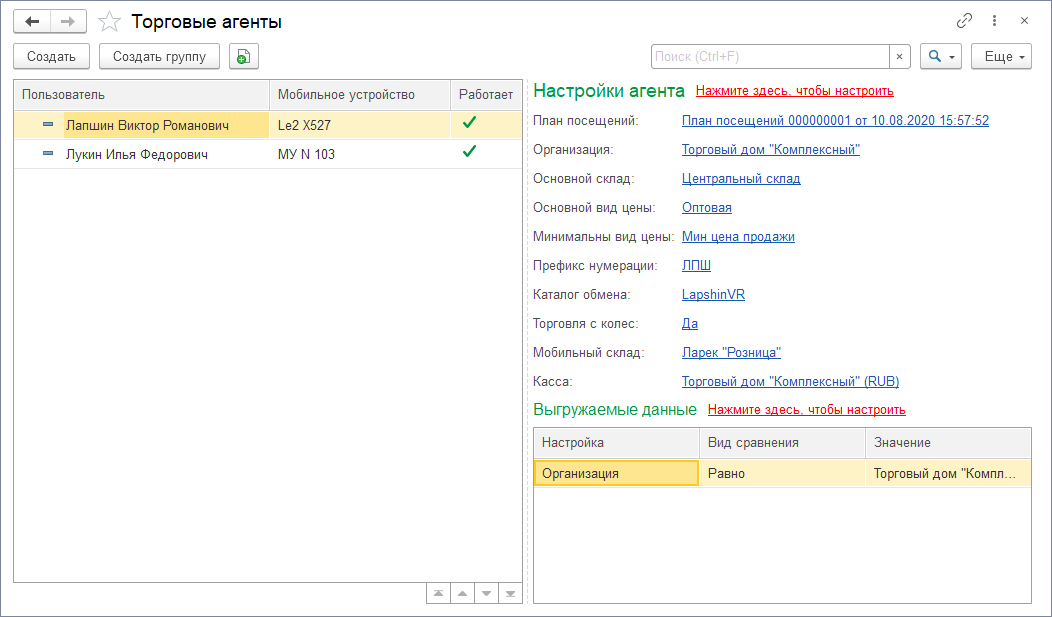Copy link to this form icon
The width and height of the screenshot is (1052, 617).
click(965, 21)
